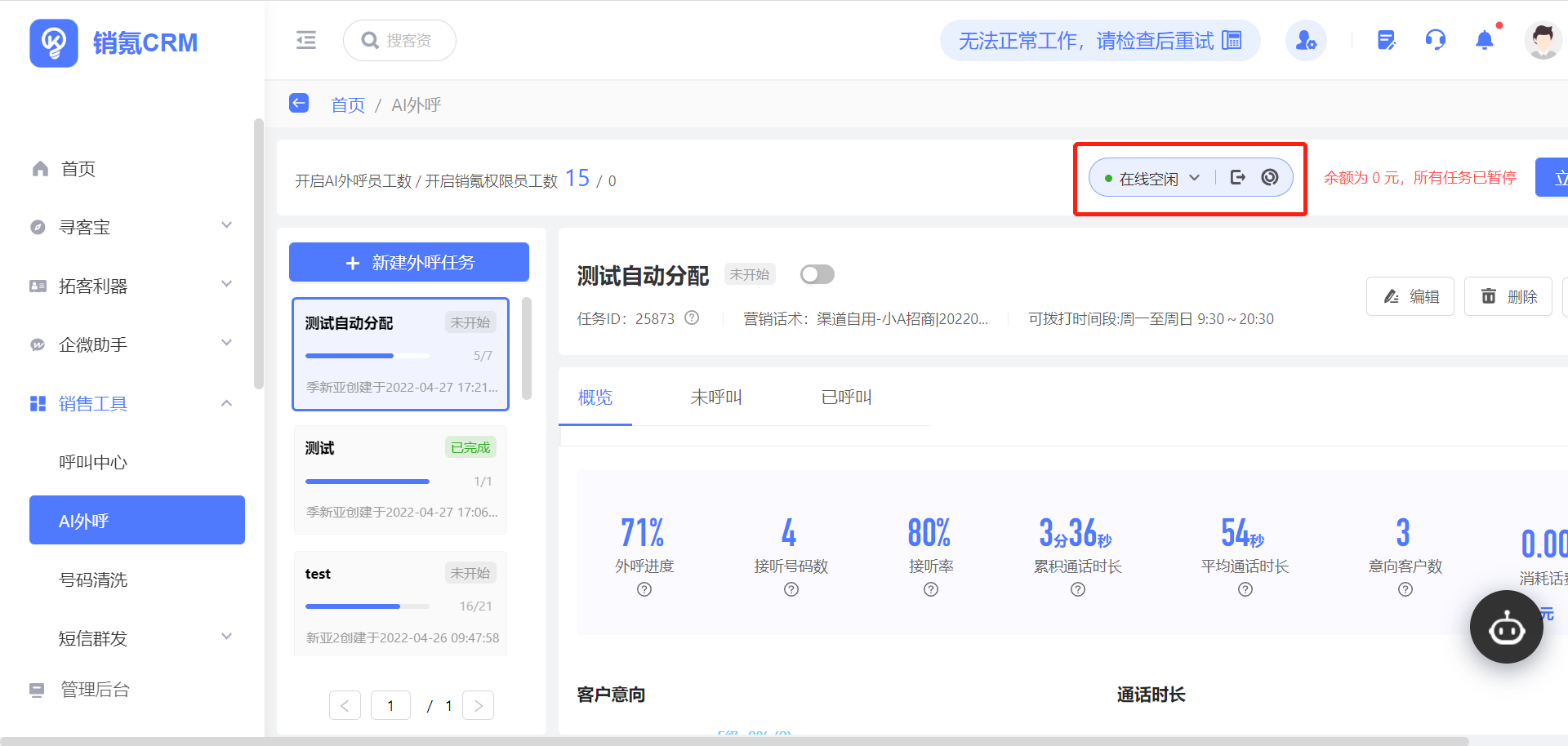
Task: Open the 在线空闲 status dropdown
Action: (1151, 178)
